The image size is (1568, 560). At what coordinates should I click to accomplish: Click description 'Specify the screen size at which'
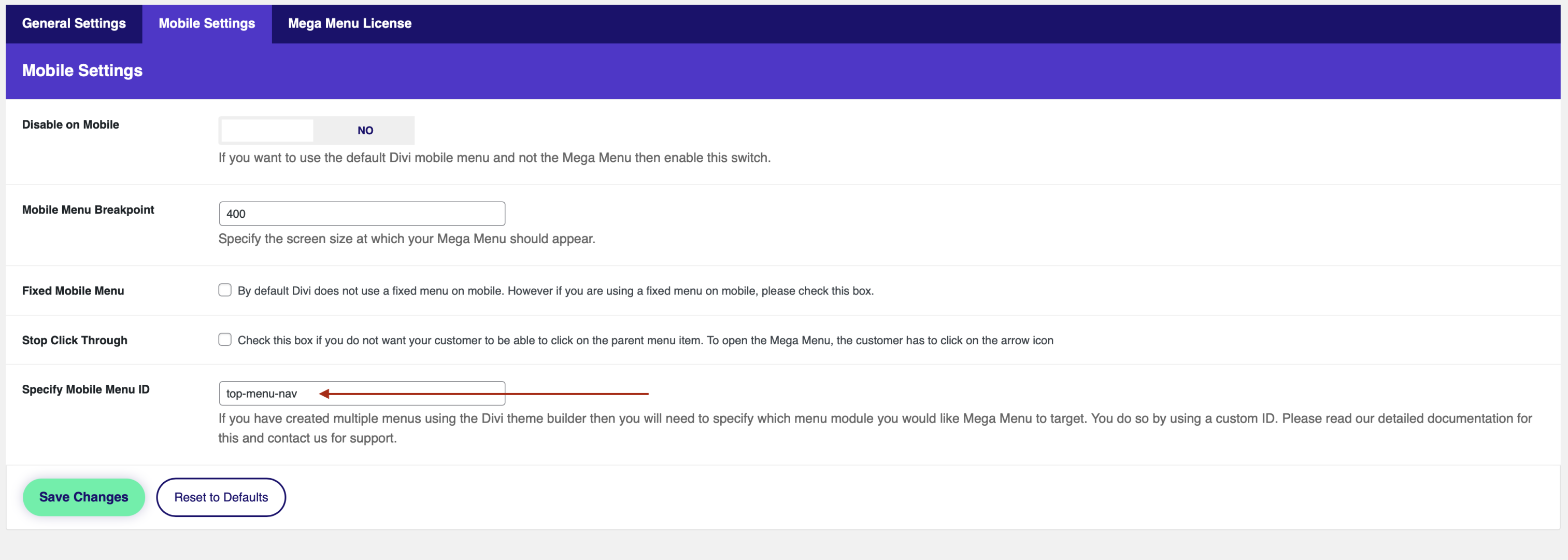tap(407, 239)
